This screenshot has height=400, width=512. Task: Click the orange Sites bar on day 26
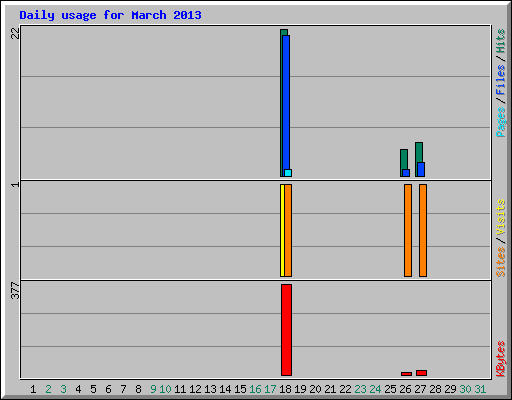(408, 230)
